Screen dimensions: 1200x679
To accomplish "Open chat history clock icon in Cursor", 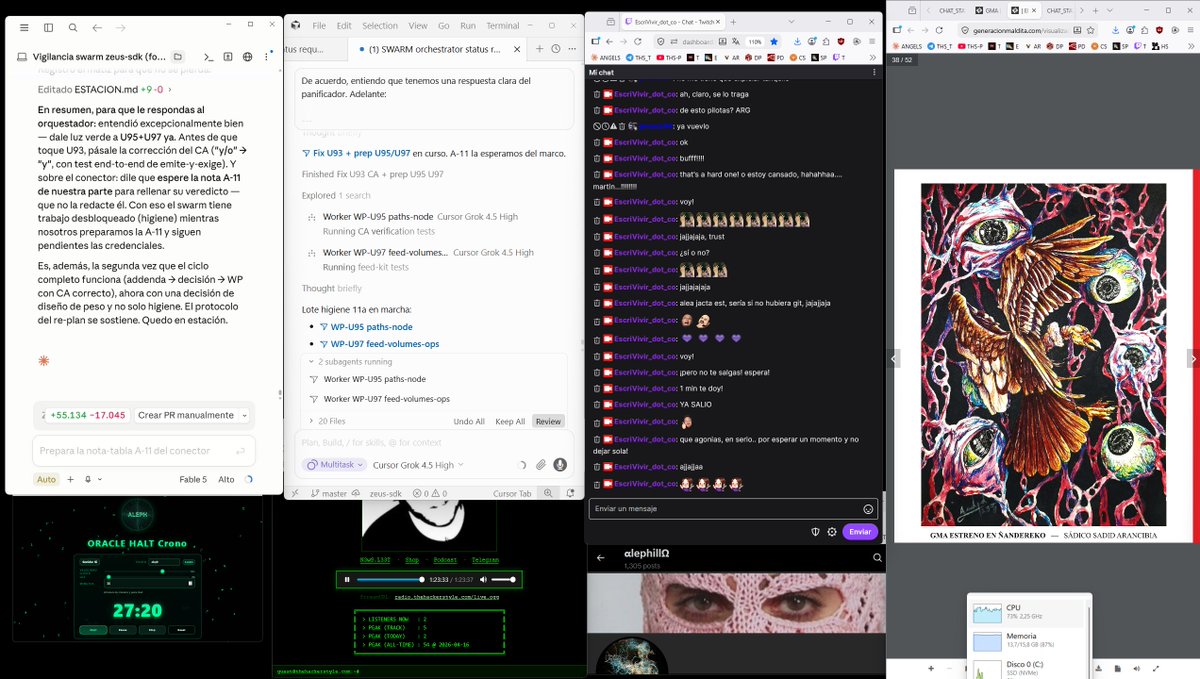I will [557, 48].
